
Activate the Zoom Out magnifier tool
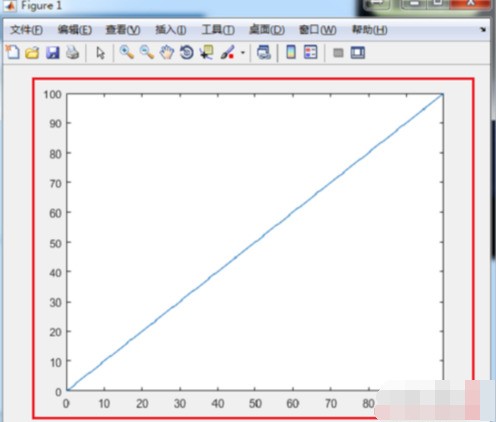click(x=147, y=52)
